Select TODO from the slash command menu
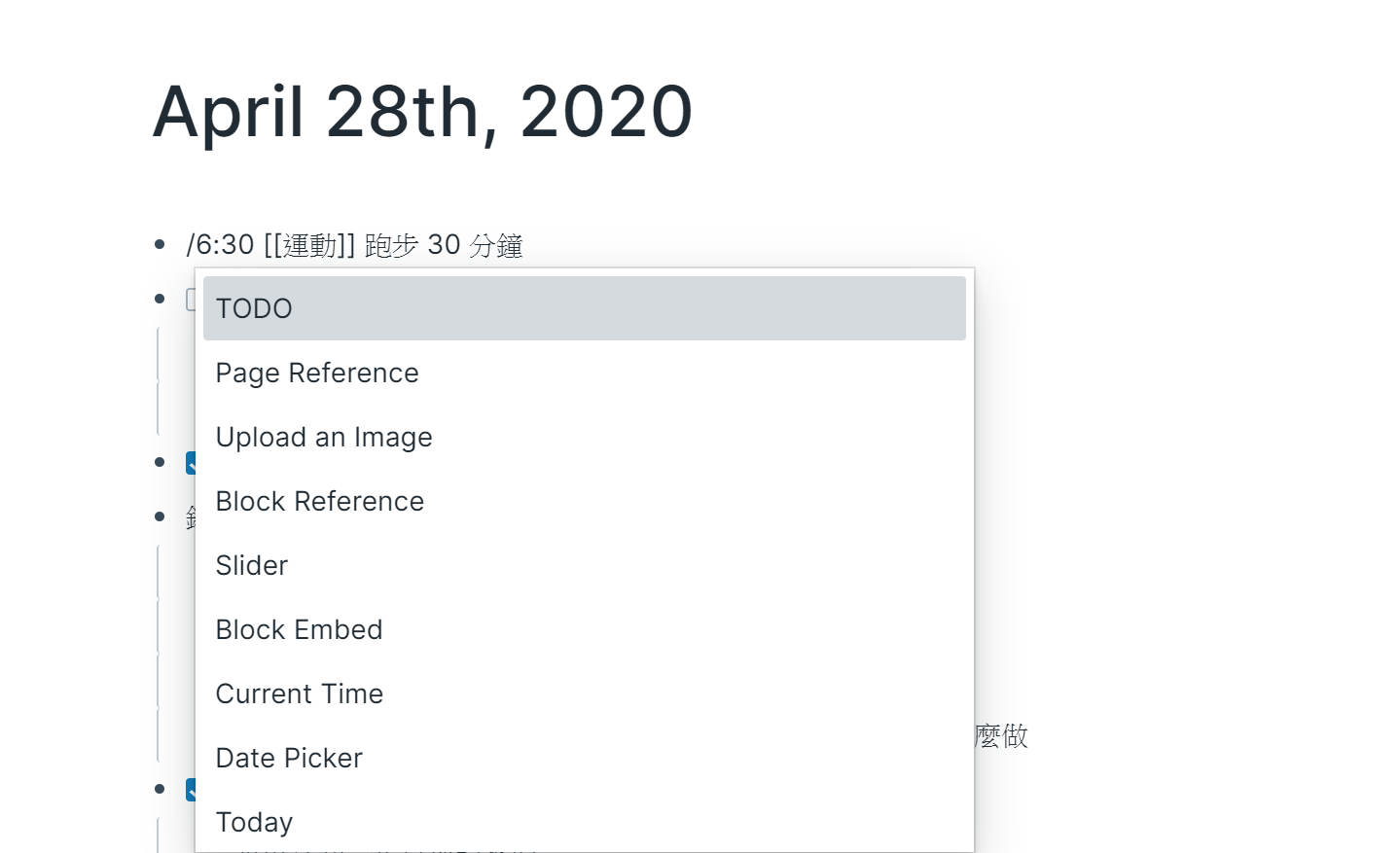 click(584, 308)
